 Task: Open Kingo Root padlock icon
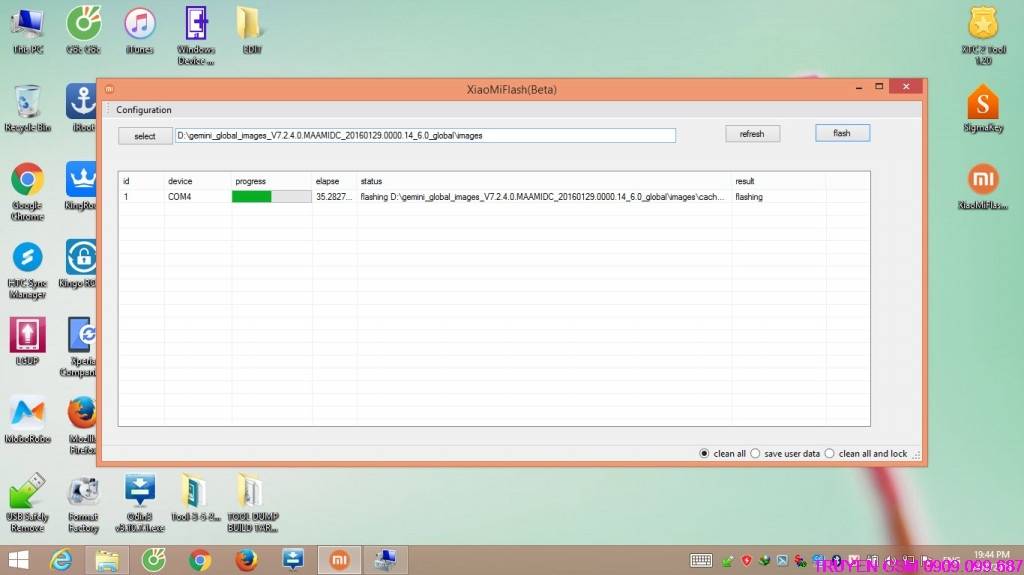pyautogui.click(x=80, y=264)
